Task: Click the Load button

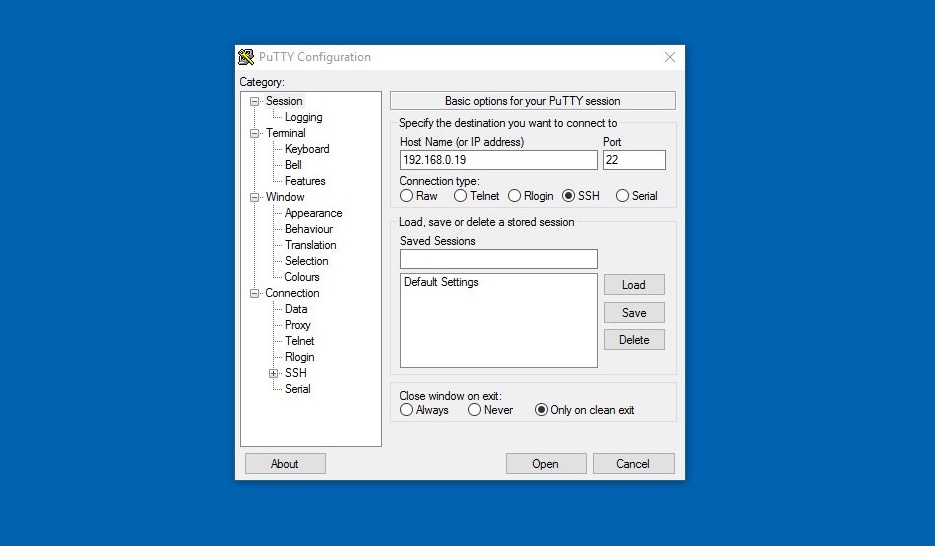Action: [x=634, y=285]
